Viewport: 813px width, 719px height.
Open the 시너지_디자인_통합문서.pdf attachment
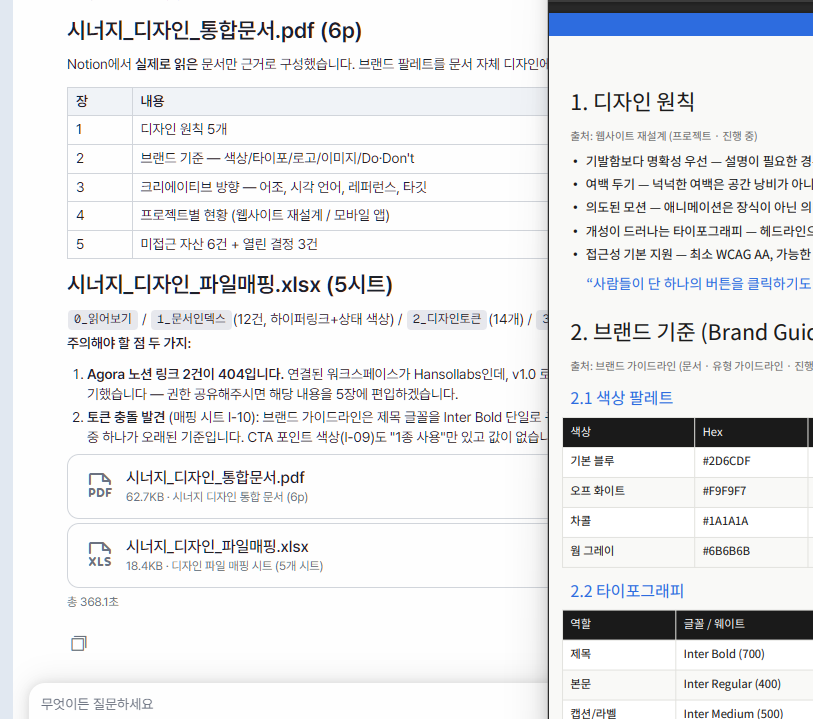[307, 486]
